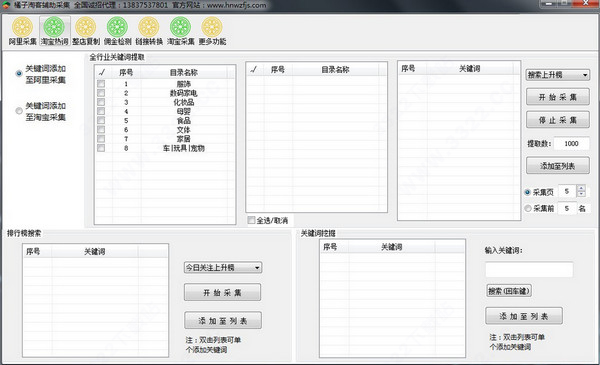Select 关键词添加至淘宝采集 radio option
This screenshot has height=365, width=600.
19,111
